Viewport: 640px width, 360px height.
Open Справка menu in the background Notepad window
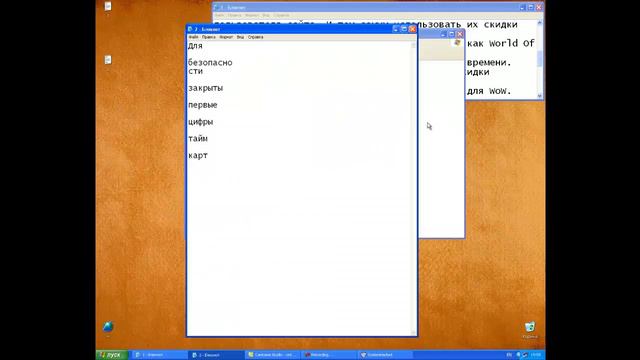point(282,15)
